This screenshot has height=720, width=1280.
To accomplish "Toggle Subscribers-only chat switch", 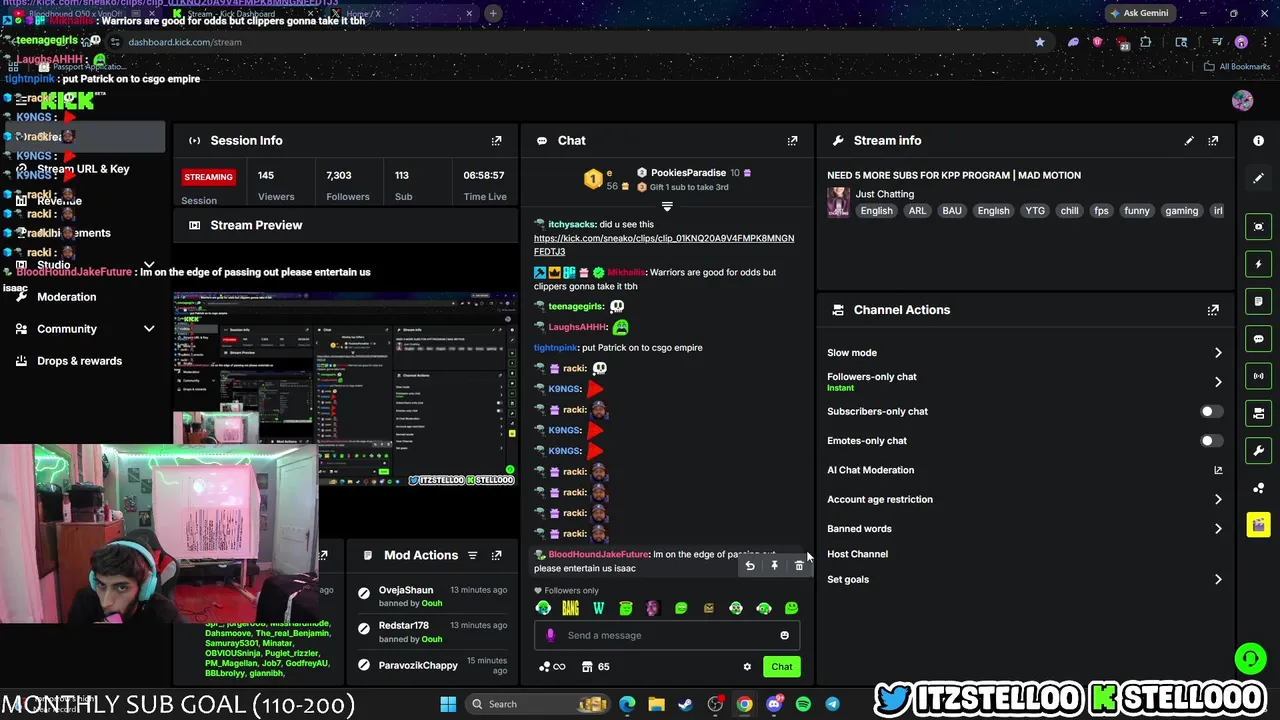I will pyautogui.click(x=1210, y=412).
